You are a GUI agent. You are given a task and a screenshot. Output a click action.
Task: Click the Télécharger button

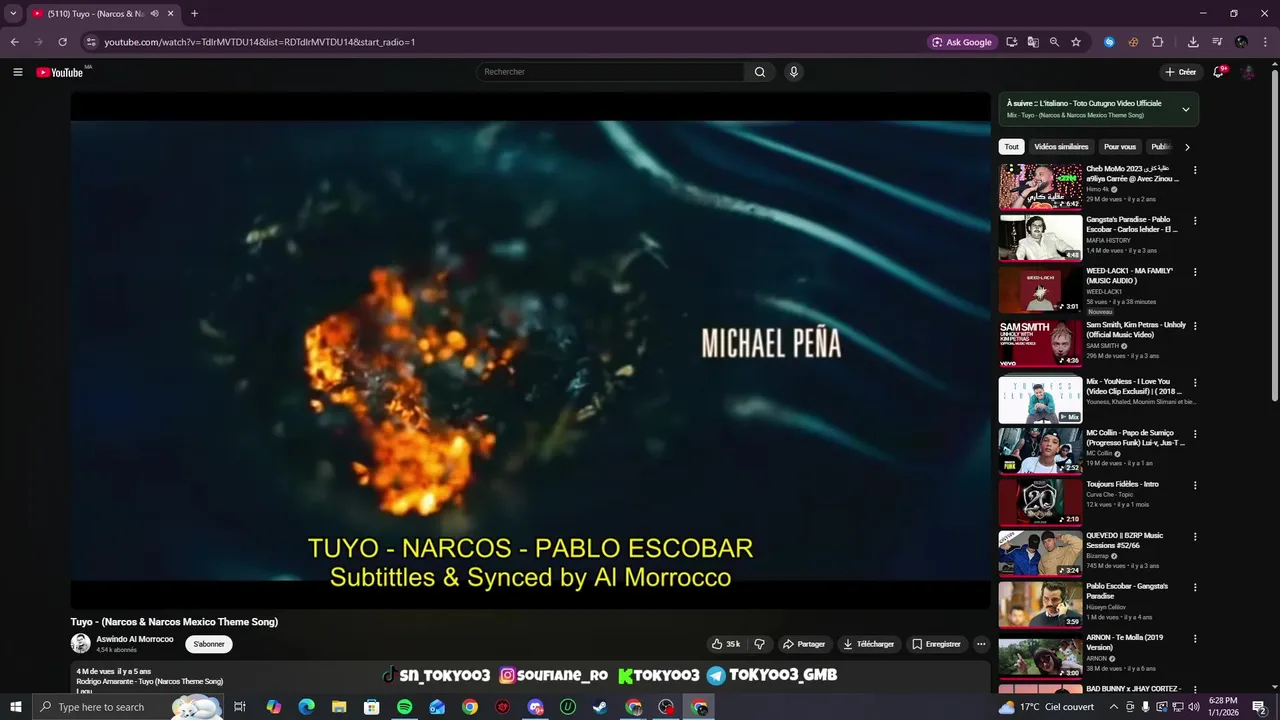[868, 644]
